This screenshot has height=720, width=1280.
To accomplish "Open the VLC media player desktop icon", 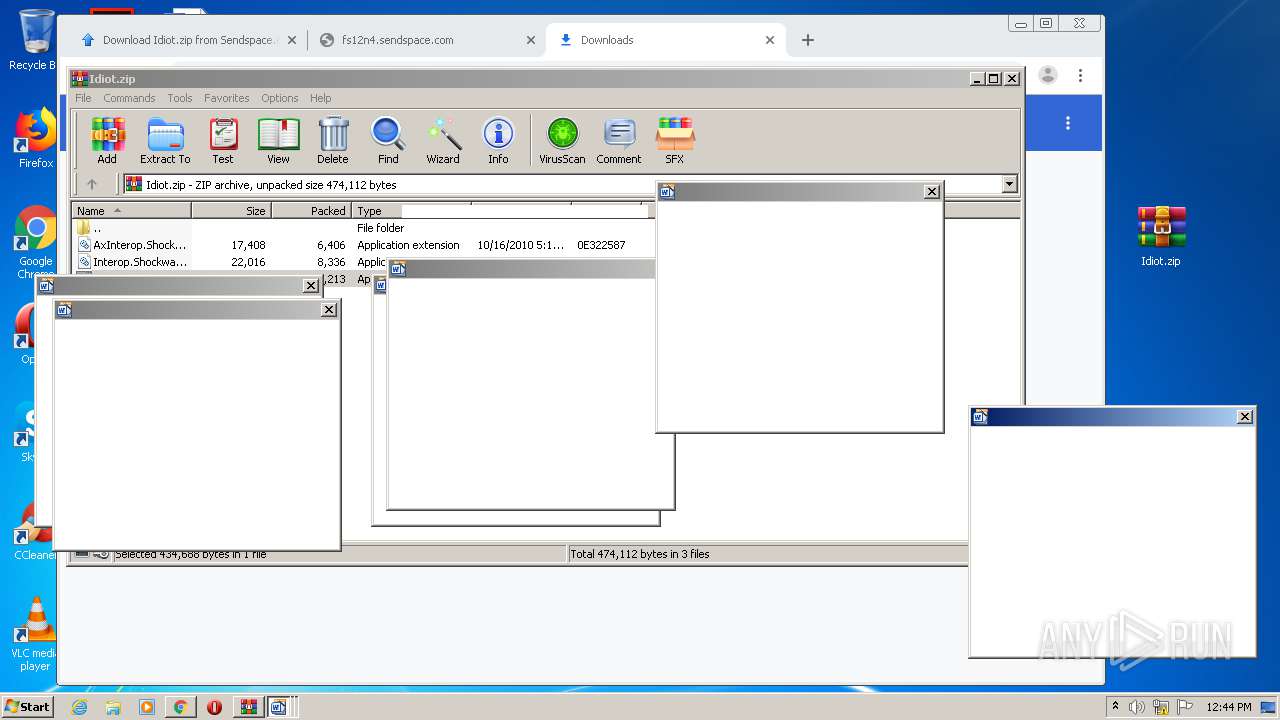I will click(x=36, y=635).
